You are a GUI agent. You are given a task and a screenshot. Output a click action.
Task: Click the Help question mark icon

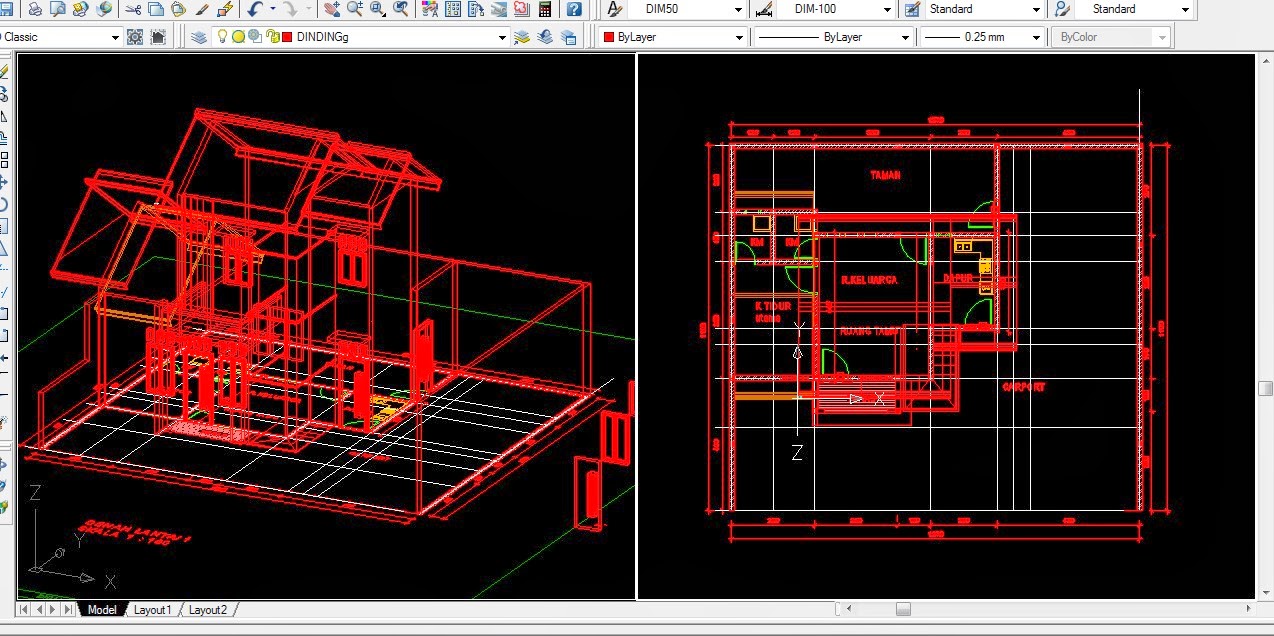(574, 9)
